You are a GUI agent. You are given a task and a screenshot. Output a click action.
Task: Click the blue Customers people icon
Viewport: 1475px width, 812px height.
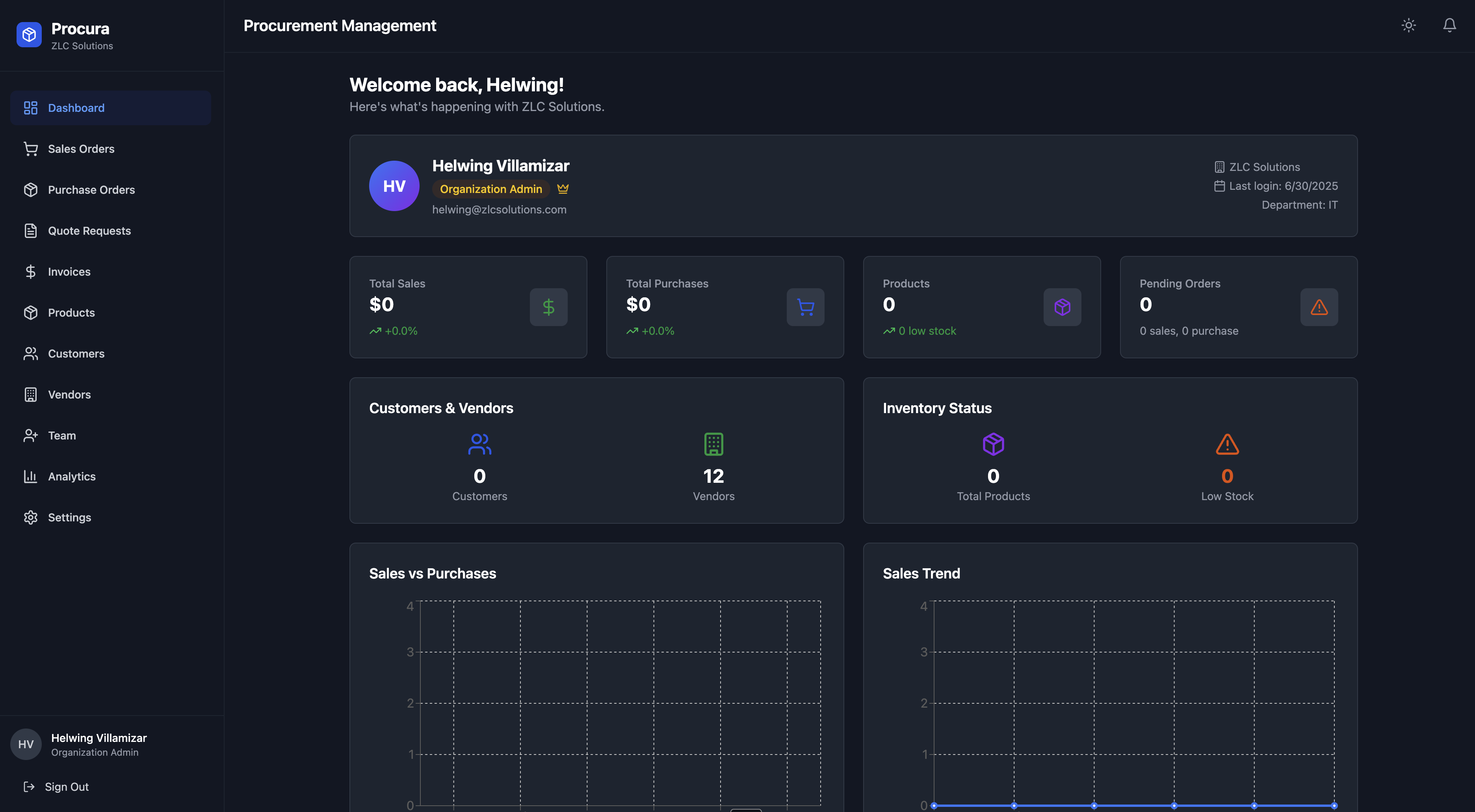point(479,444)
